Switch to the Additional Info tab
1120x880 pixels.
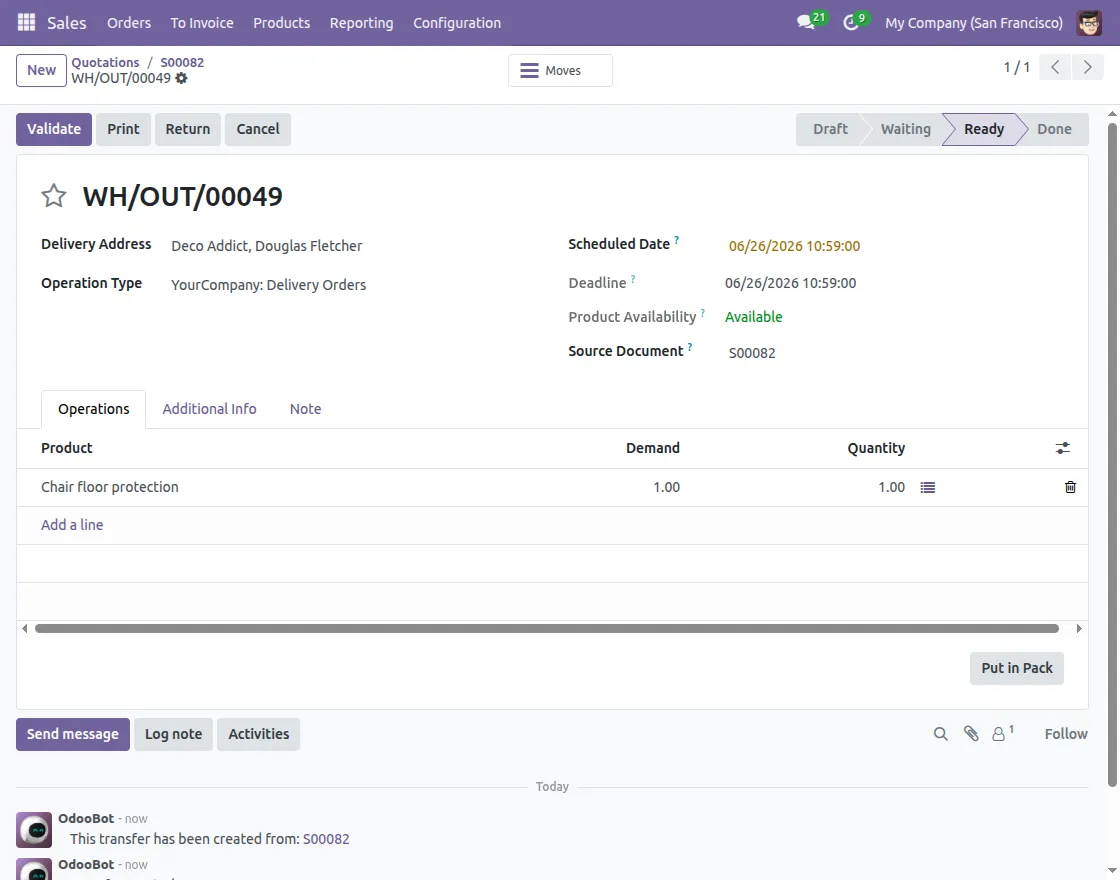pyautogui.click(x=209, y=409)
